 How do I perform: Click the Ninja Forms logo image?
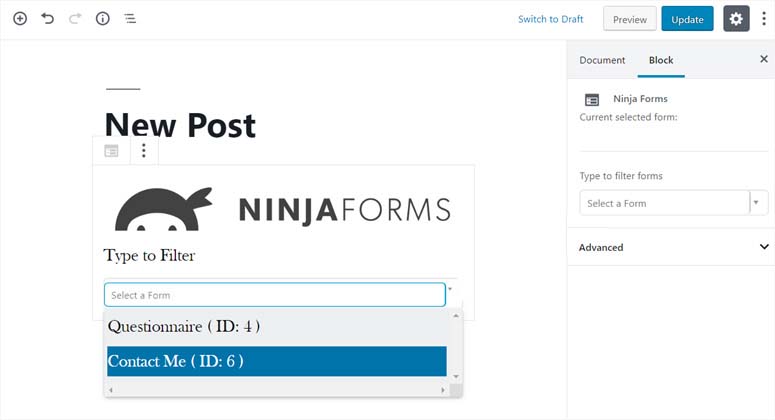[283, 209]
